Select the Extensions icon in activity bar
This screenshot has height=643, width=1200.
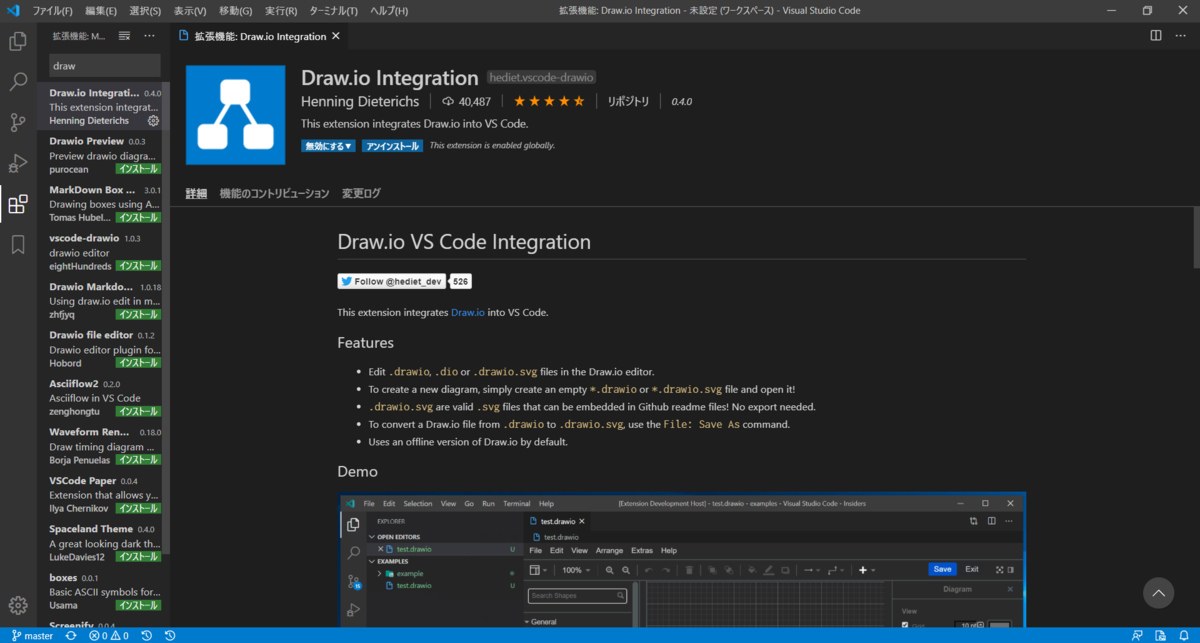pos(17,204)
